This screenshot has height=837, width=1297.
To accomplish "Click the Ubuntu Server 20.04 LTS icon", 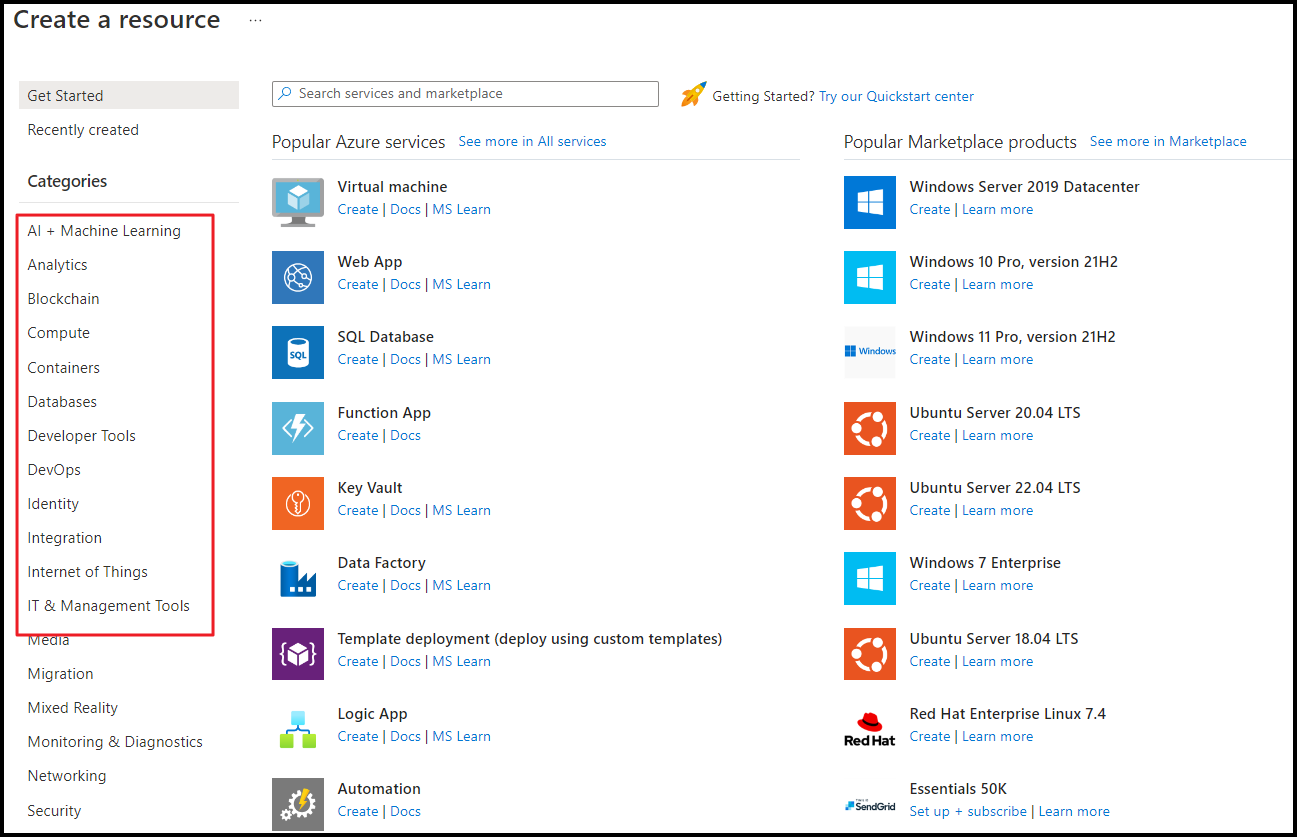I will click(x=870, y=428).
